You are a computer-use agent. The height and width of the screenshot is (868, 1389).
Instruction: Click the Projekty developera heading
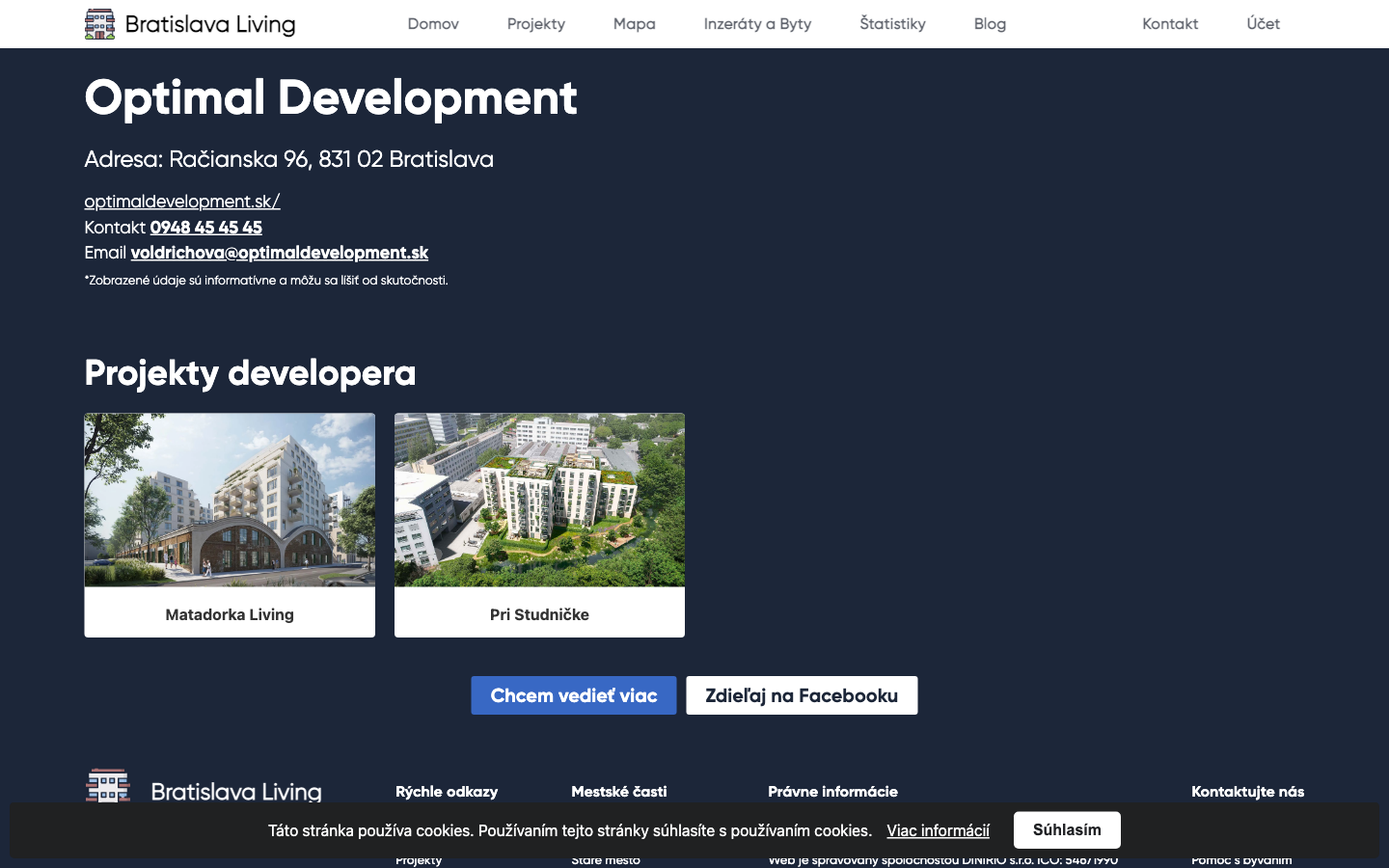[251, 373]
